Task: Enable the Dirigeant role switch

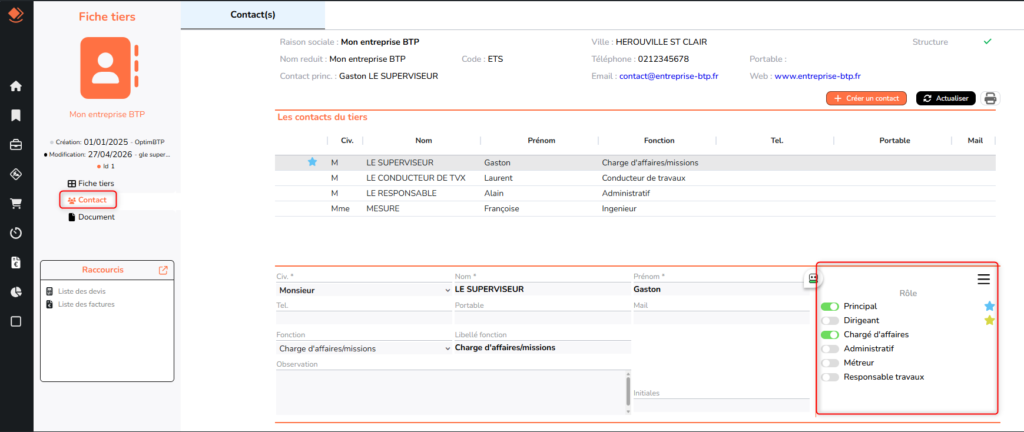Action: point(830,320)
